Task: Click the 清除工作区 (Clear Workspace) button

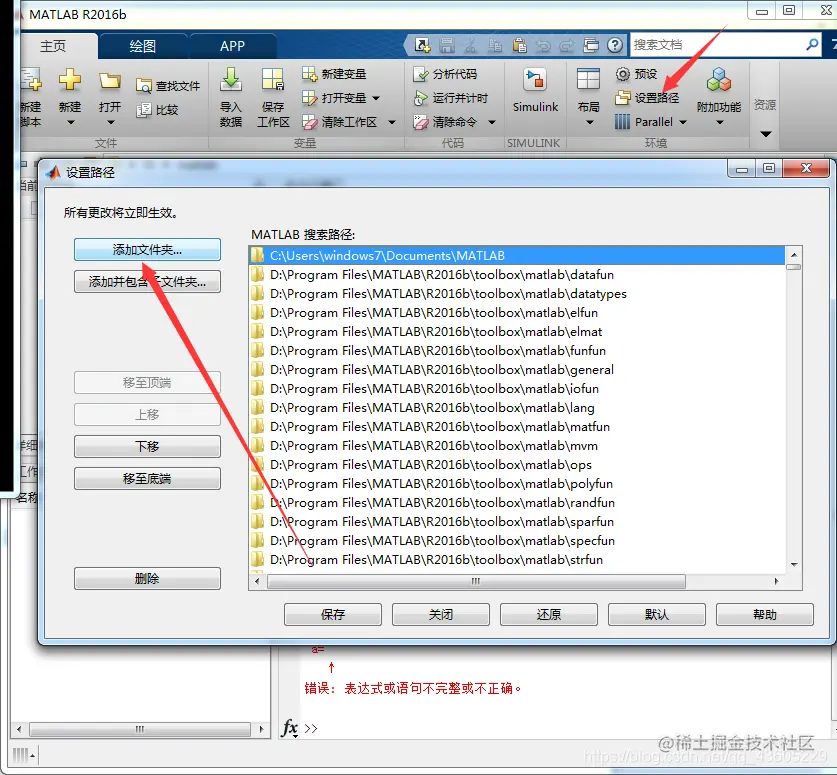Action: point(339,122)
